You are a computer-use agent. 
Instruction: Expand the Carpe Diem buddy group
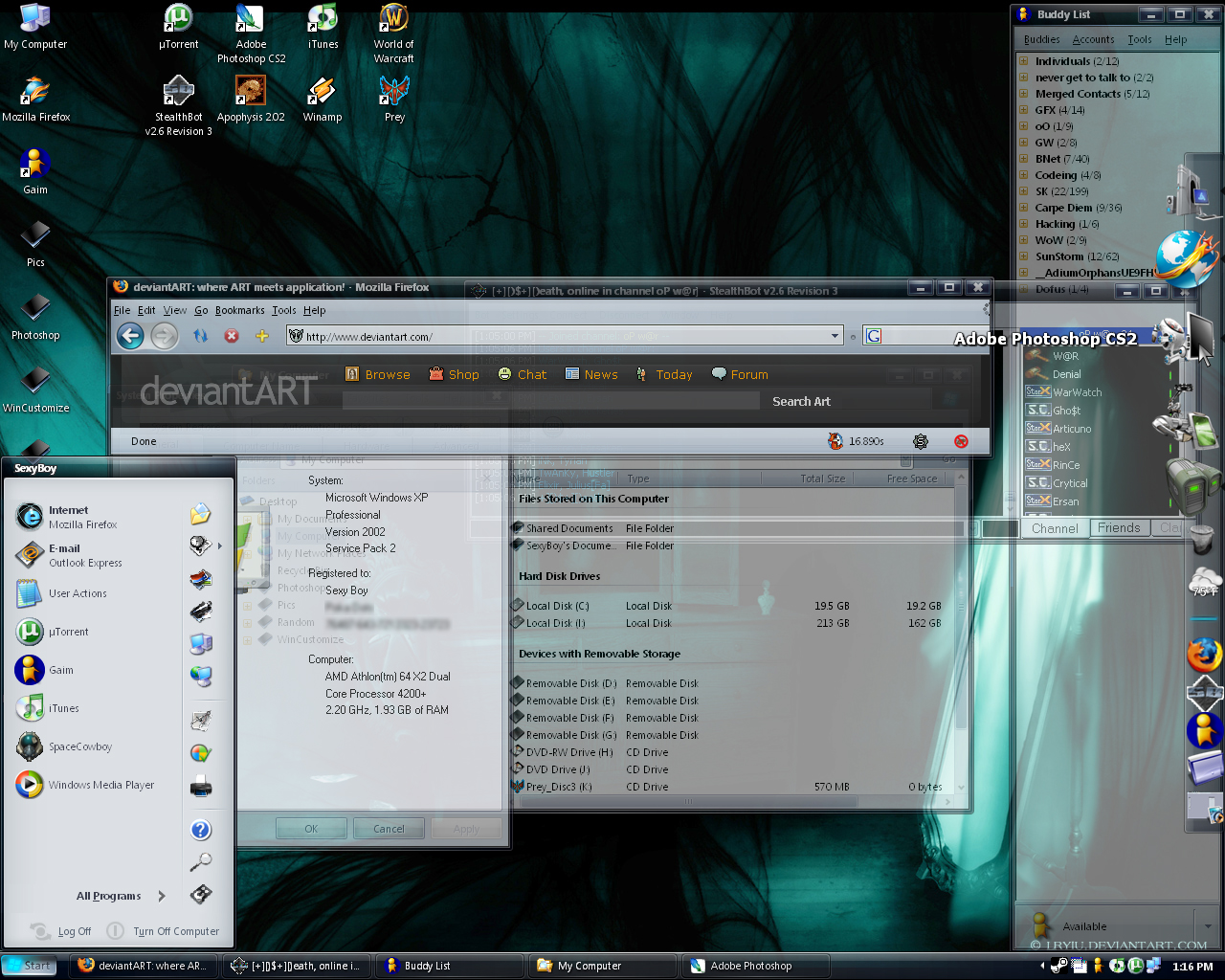click(x=1023, y=208)
